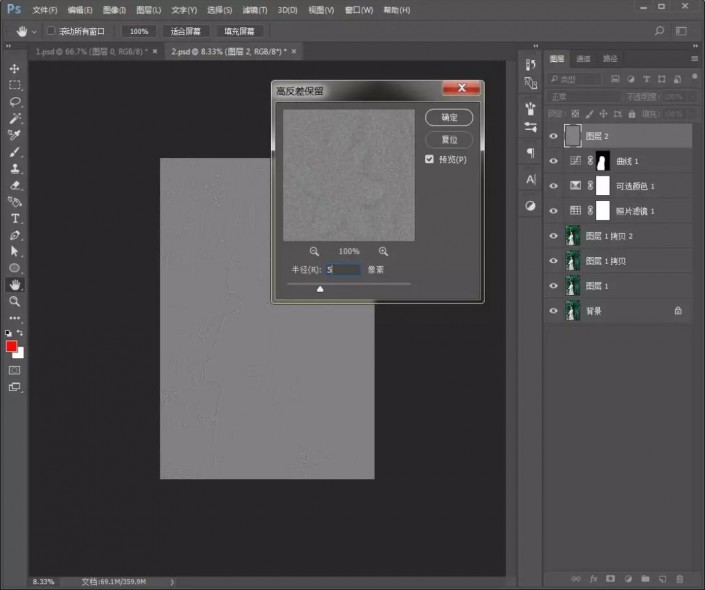Click the 确定 button in dialog
Image resolution: width=705 pixels, height=590 pixels.
click(449, 117)
